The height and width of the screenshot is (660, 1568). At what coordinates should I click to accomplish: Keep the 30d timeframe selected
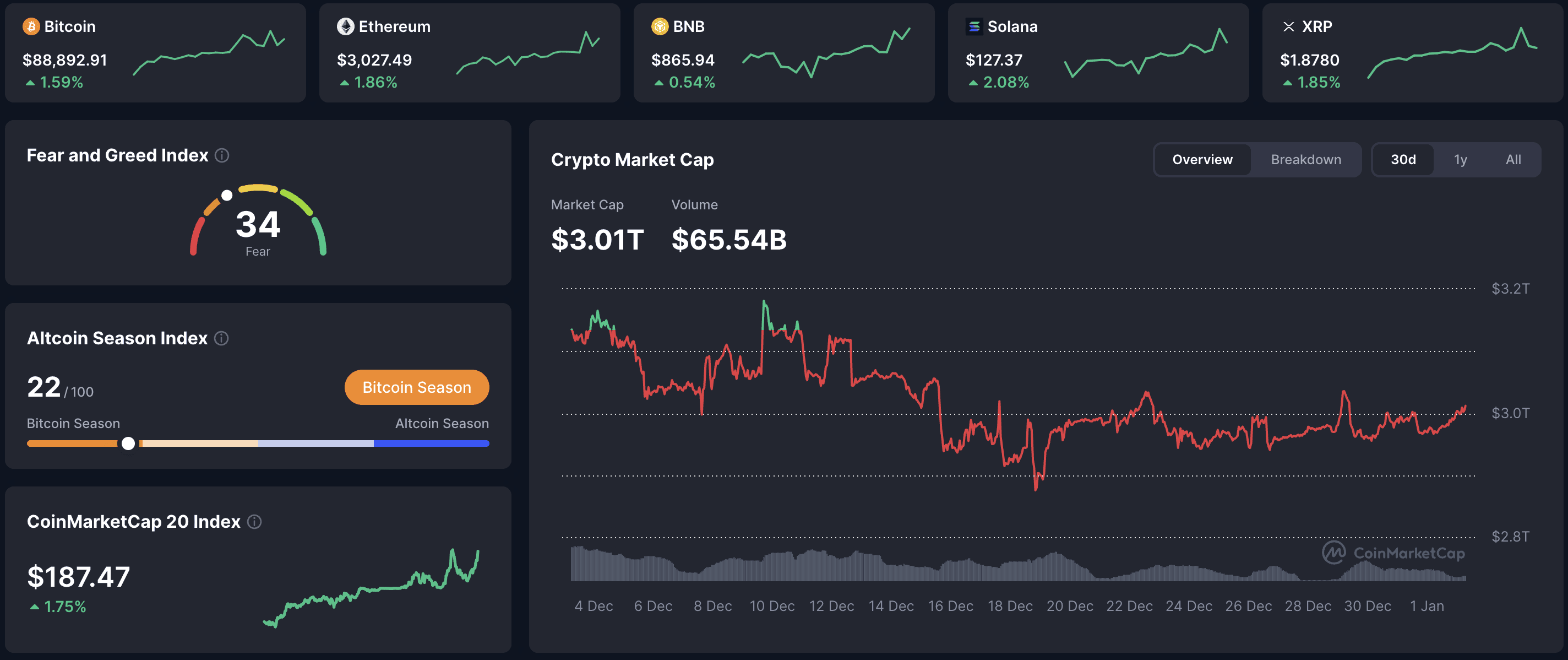(1403, 159)
